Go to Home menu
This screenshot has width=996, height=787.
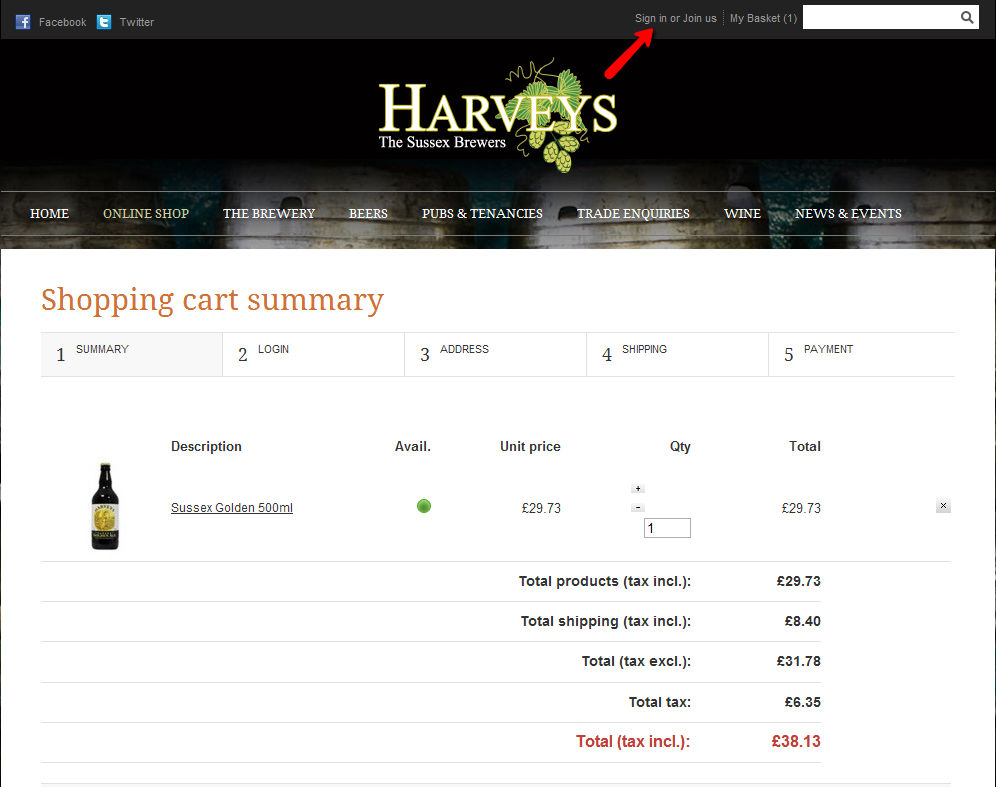click(x=50, y=213)
